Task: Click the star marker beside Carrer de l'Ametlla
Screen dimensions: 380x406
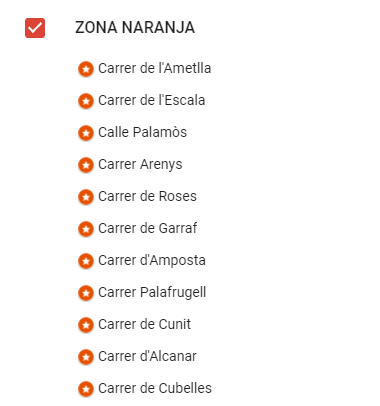Action: click(x=86, y=69)
